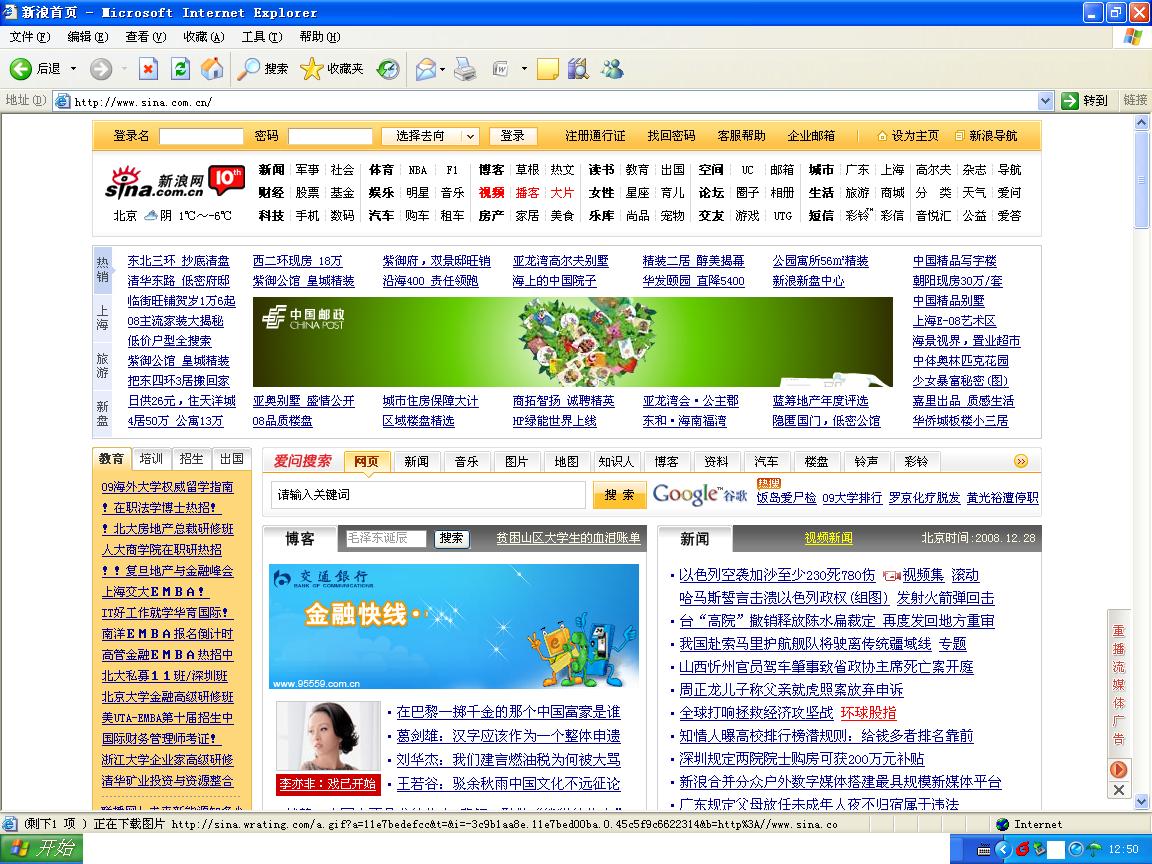Click the Mail envelope toolbar icon

click(425, 69)
